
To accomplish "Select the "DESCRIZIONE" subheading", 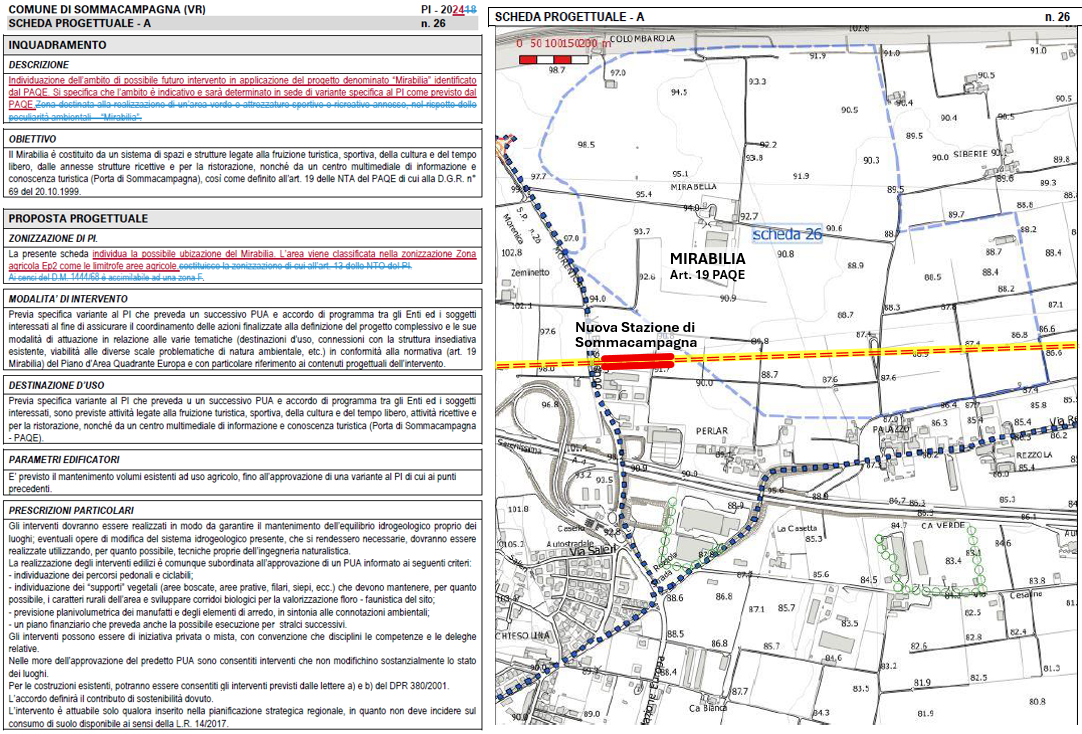I will tap(39, 65).
